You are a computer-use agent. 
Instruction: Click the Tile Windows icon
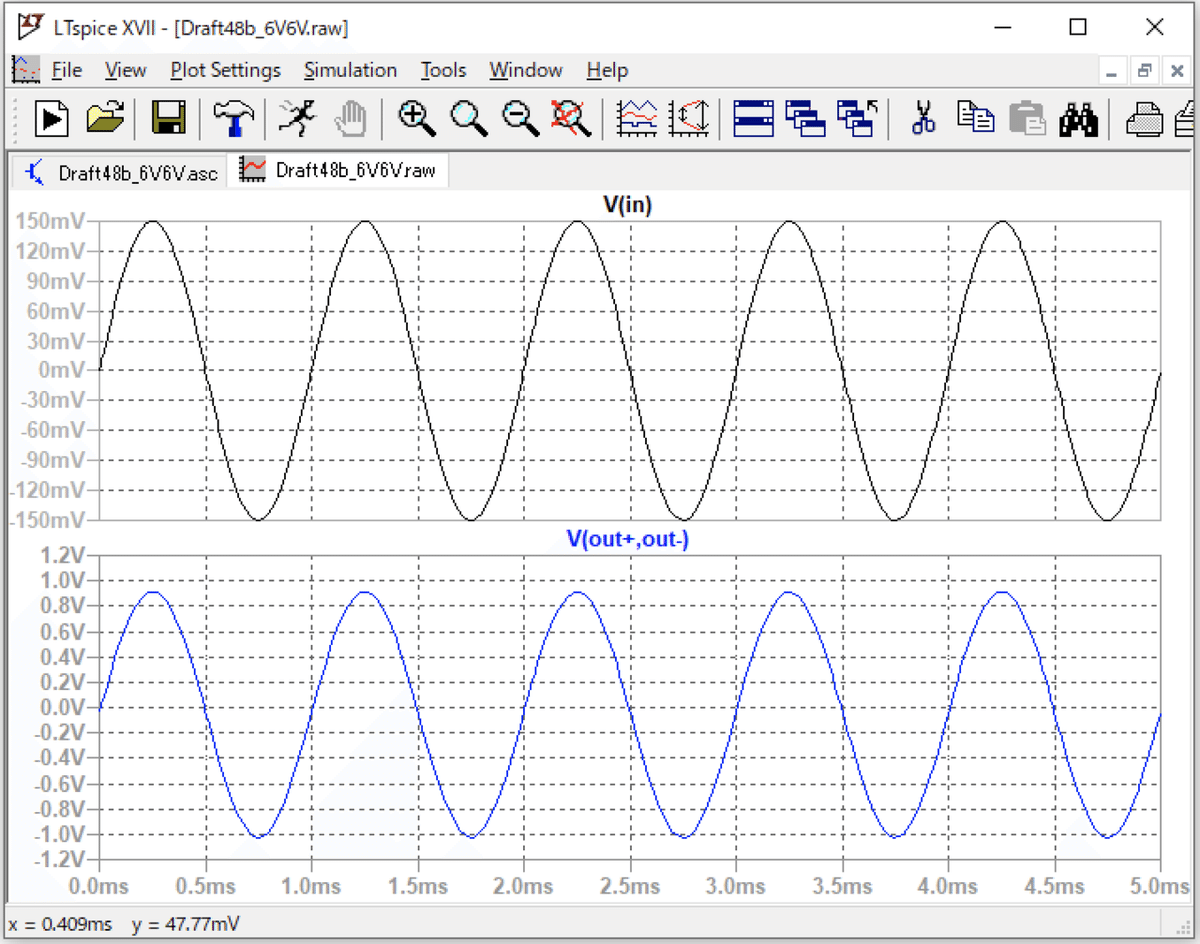[x=754, y=119]
